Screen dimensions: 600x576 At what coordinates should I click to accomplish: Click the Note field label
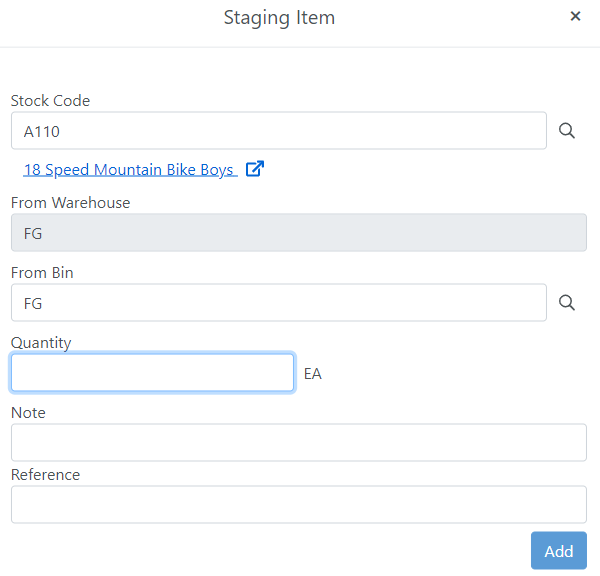[x=28, y=413]
